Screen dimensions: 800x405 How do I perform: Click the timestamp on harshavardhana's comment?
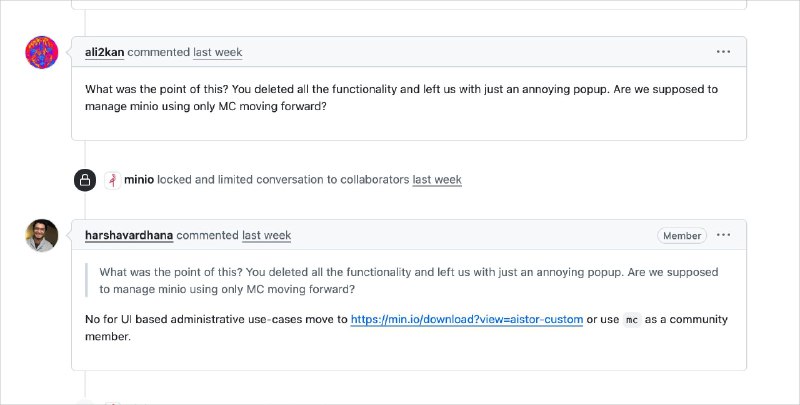coord(266,235)
